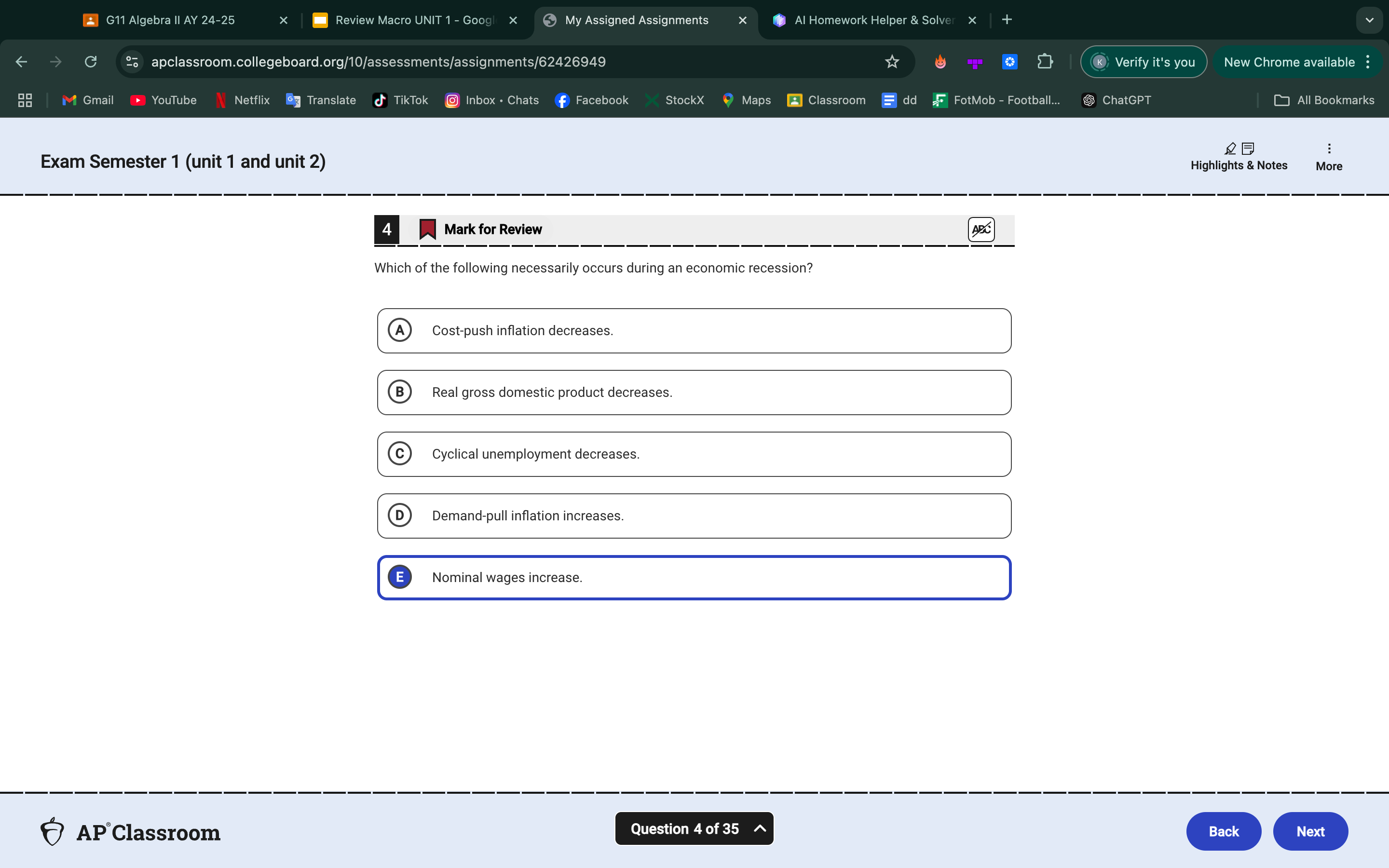Open the dd document bookmark

[x=899, y=100]
